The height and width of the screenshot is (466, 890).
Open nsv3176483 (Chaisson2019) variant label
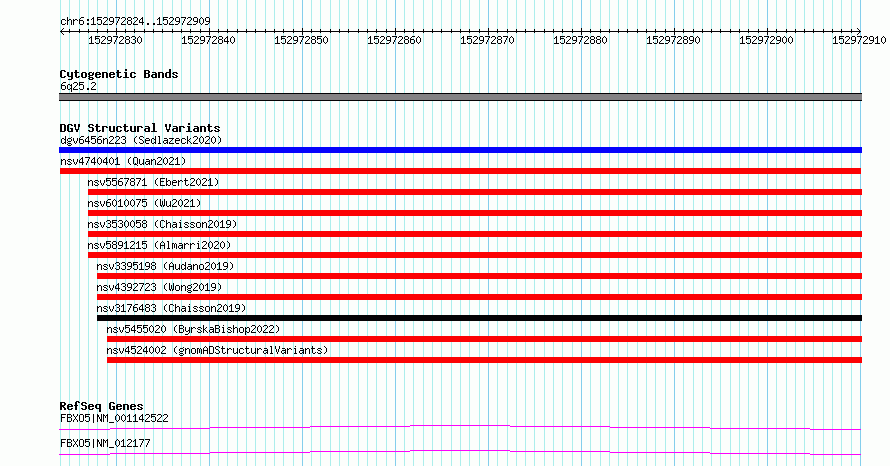coord(171,308)
